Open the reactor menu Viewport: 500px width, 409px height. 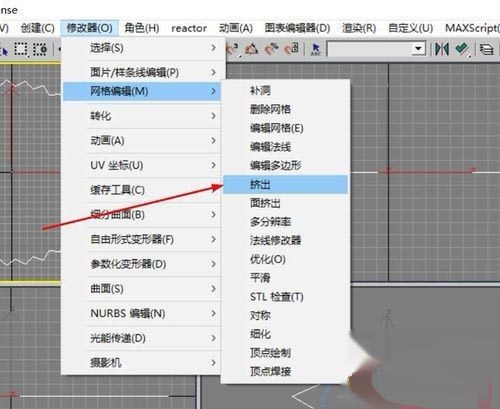[x=189, y=28]
